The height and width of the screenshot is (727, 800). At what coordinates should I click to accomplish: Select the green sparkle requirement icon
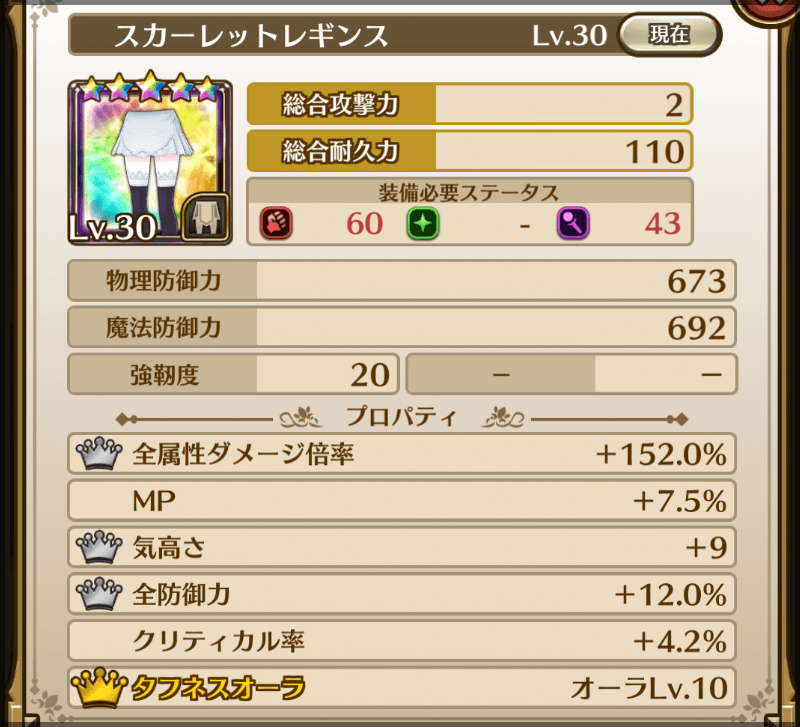(422, 223)
